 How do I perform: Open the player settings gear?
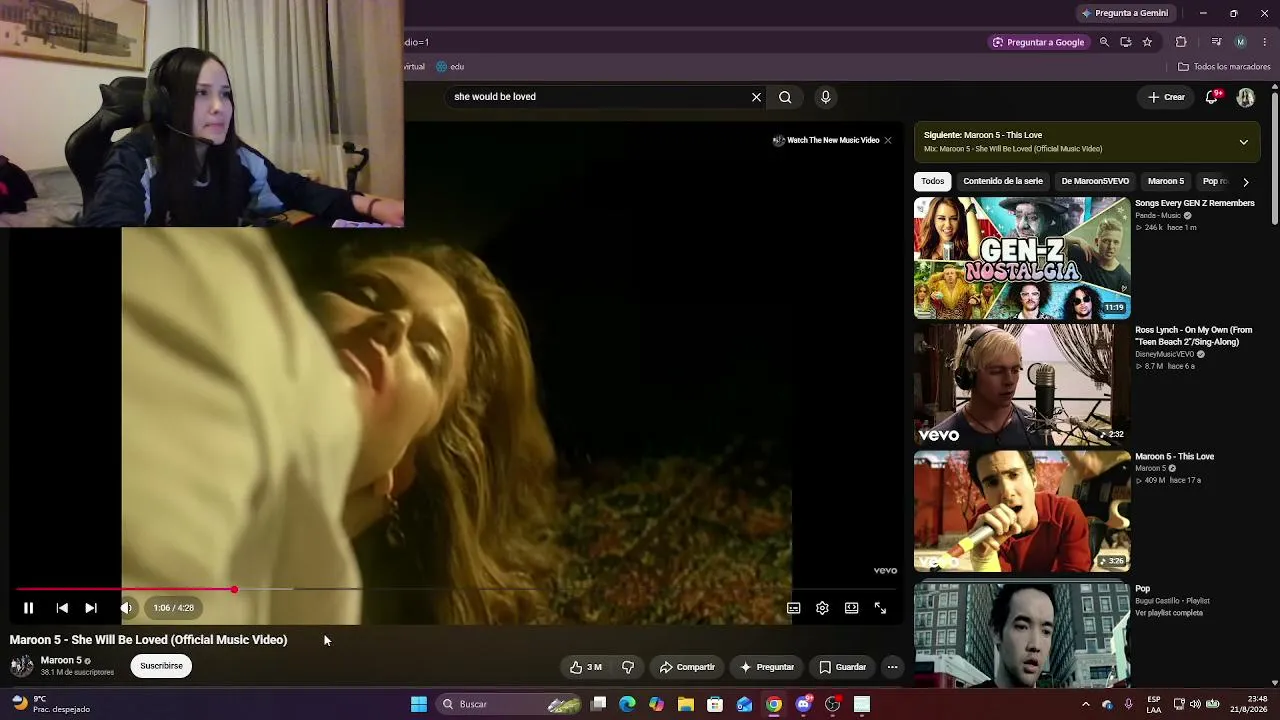pyautogui.click(x=822, y=608)
